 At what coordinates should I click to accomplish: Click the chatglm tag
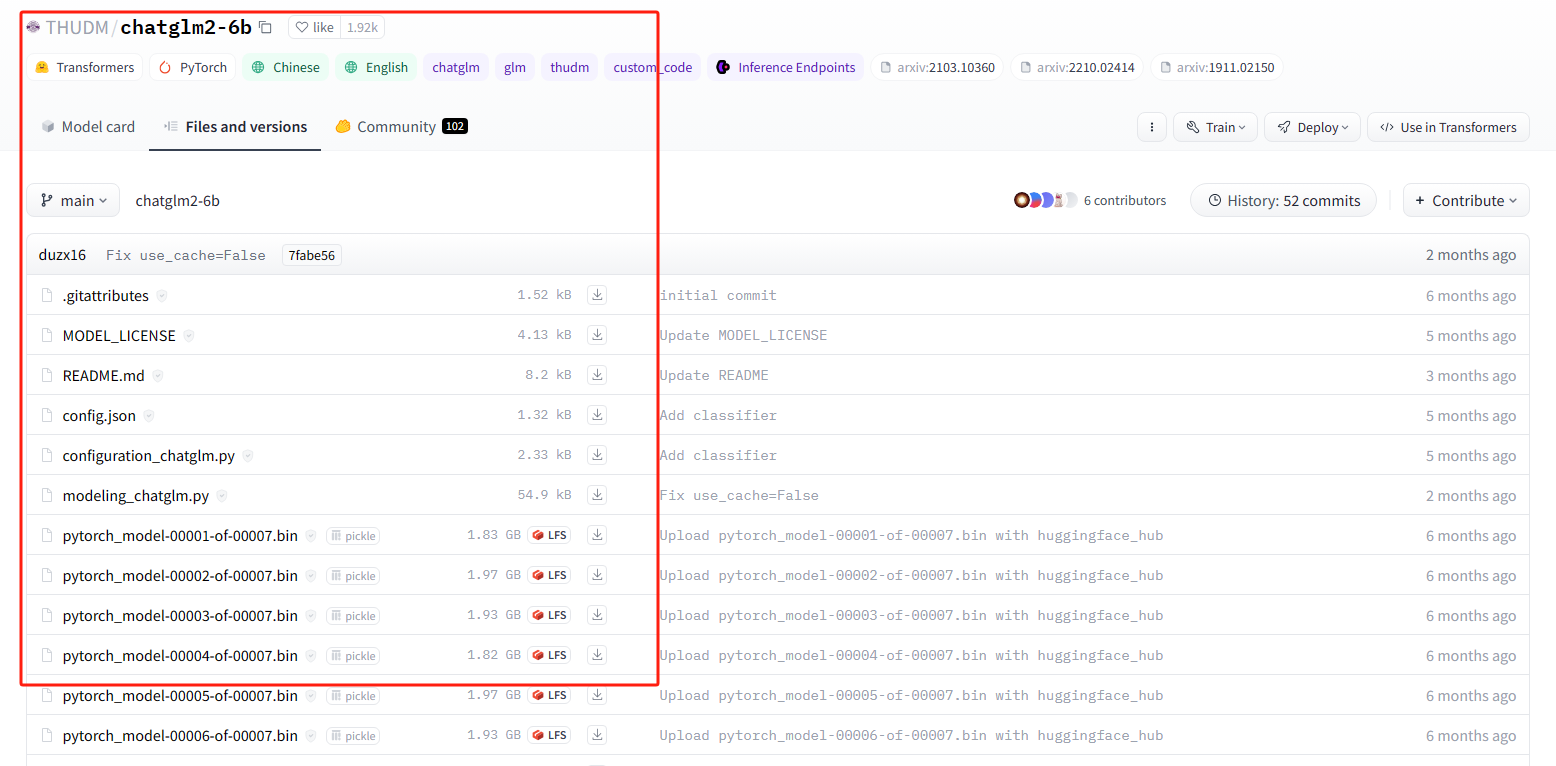coord(456,67)
